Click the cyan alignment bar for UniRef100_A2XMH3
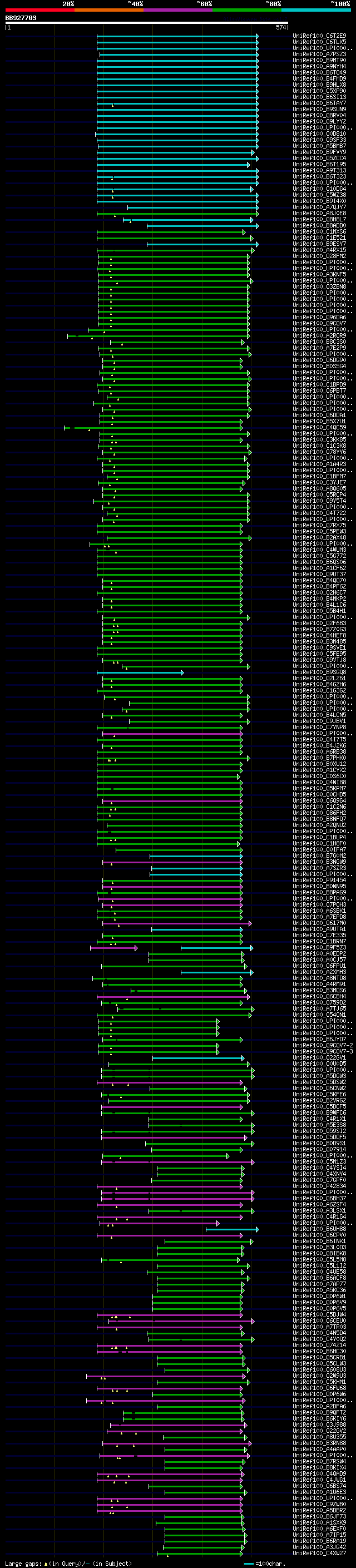The height and width of the screenshot is (1568, 356). 216,972
